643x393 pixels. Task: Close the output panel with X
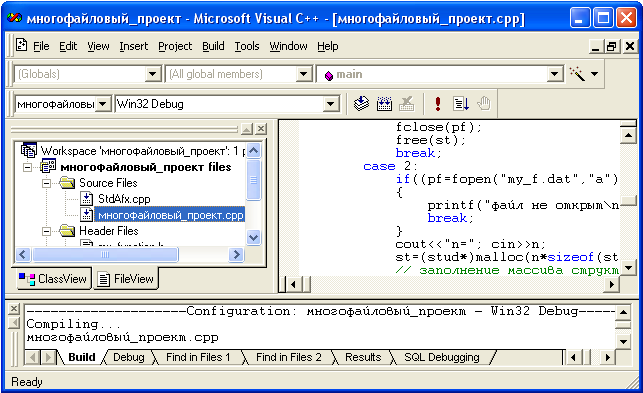click(x=14, y=308)
